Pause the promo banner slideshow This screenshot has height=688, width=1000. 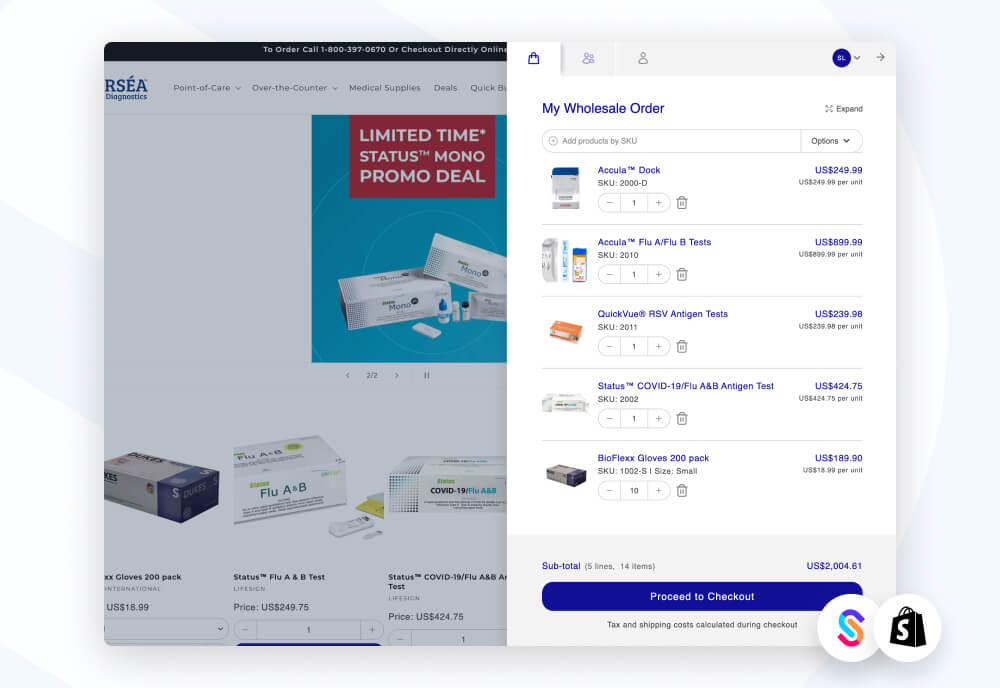(x=427, y=376)
